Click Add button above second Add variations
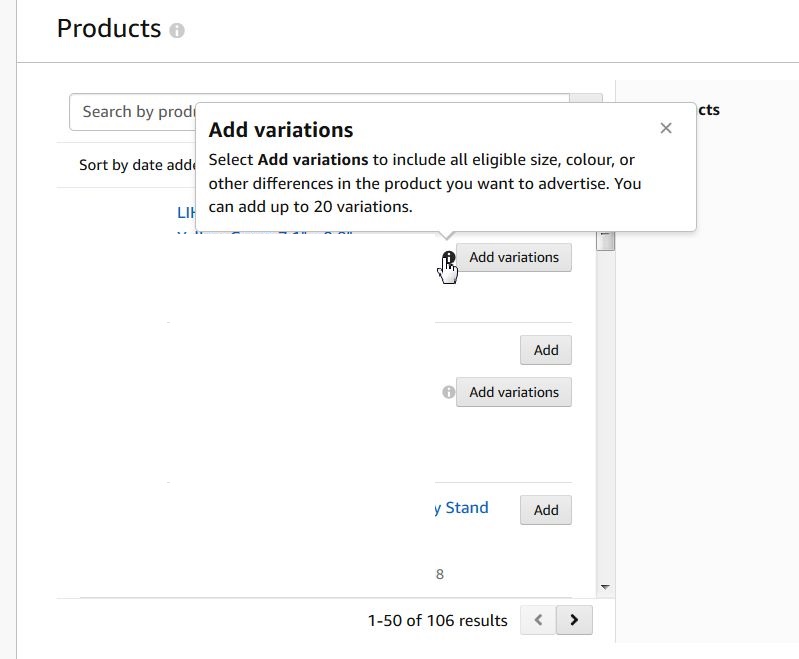The image size is (799, 659). pos(545,350)
